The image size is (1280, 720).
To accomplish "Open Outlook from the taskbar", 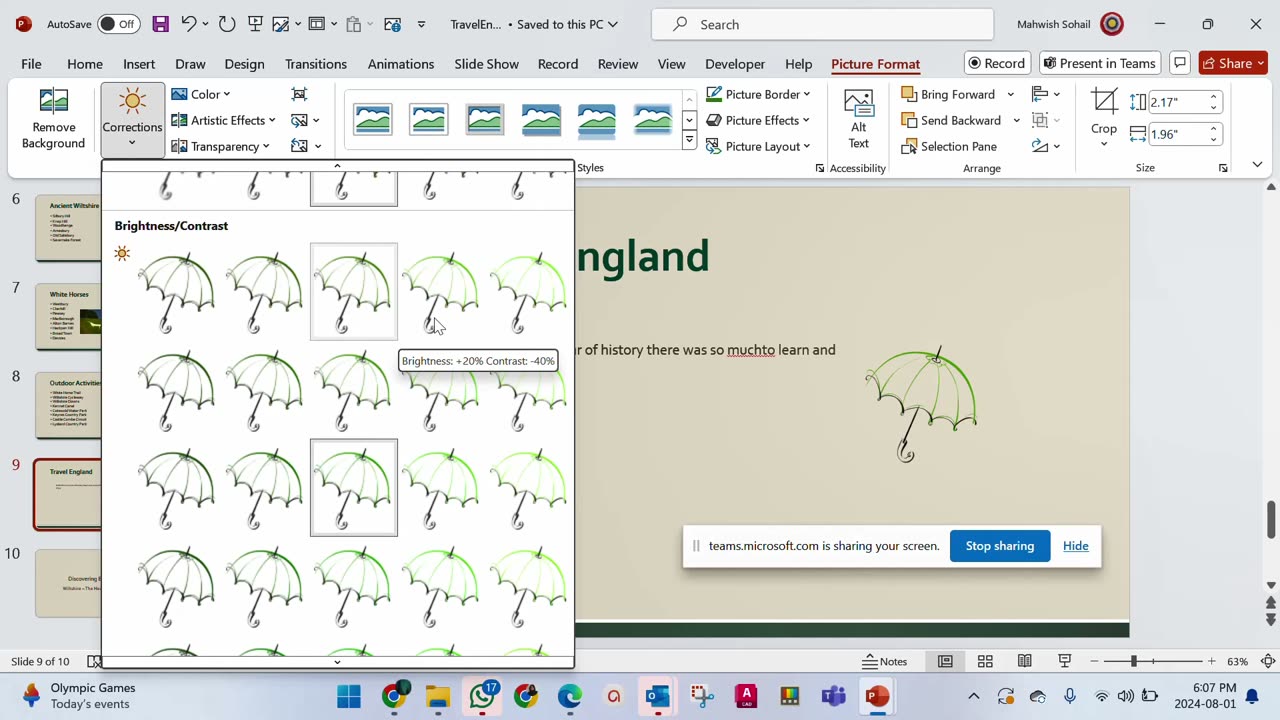I will click(657, 696).
